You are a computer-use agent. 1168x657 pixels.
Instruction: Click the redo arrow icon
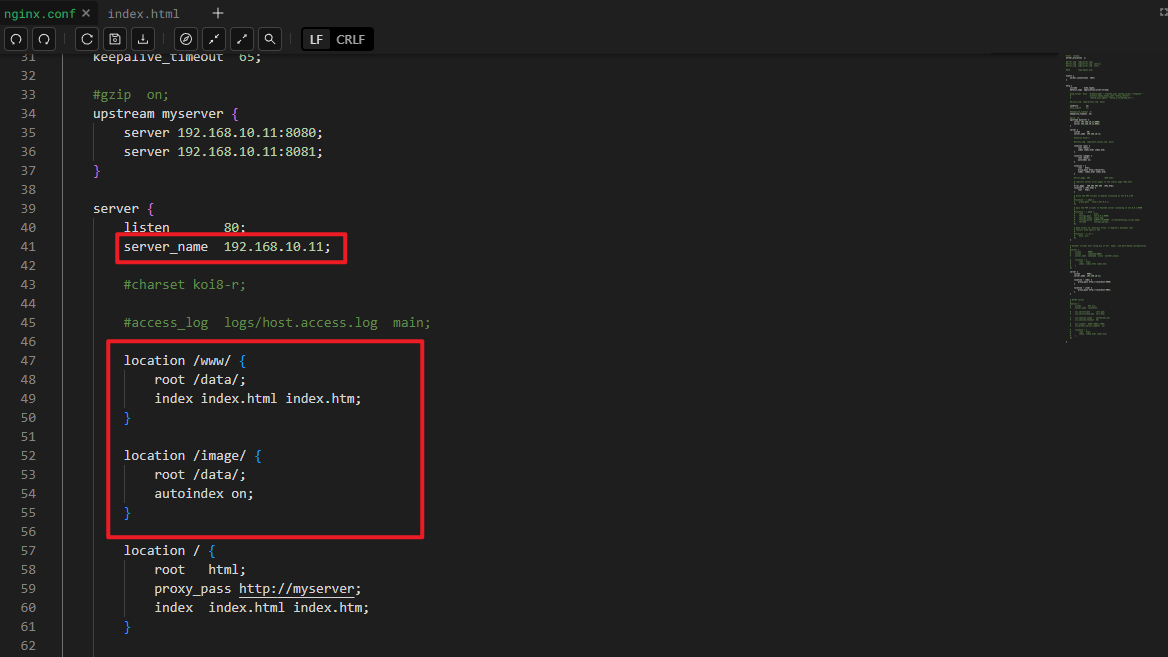point(45,39)
